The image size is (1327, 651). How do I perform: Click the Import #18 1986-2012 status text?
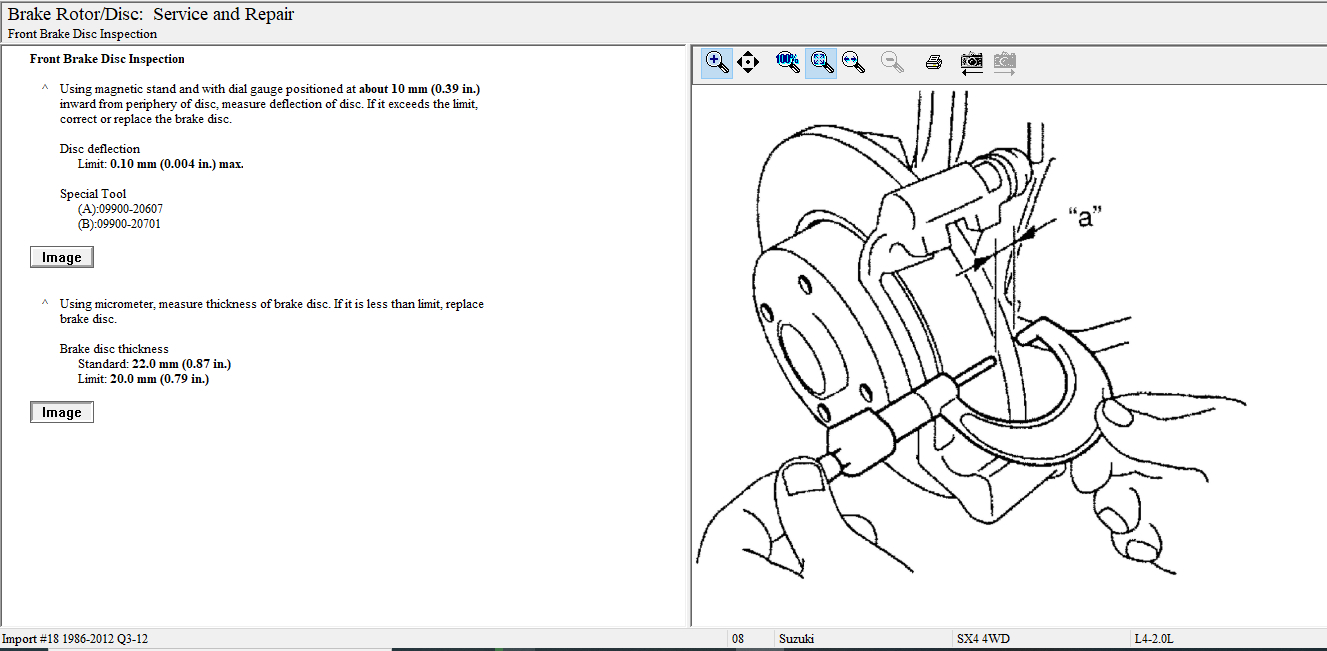(x=75, y=638)
